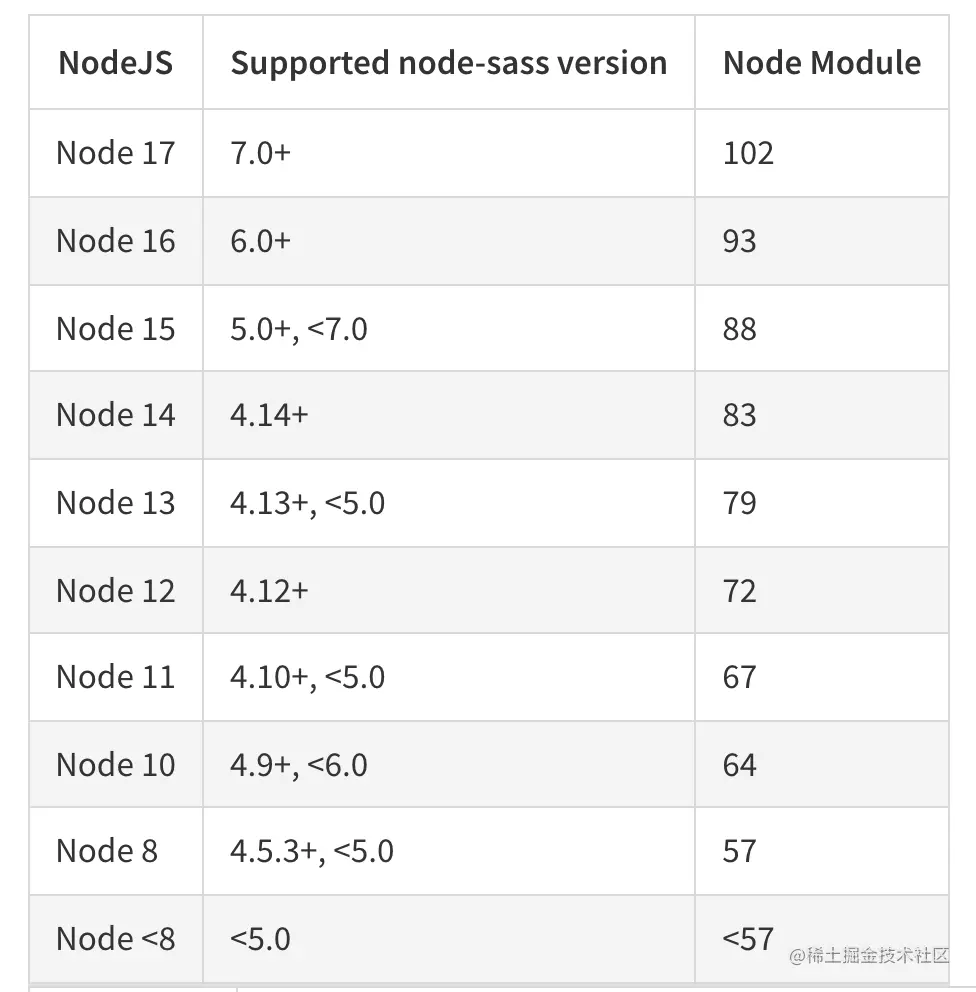Image resolution: width=976 pixels, height=992 pixels.
Task: Click the Node 16 row label
Action: pyautogui.click(x=115, y=241)
